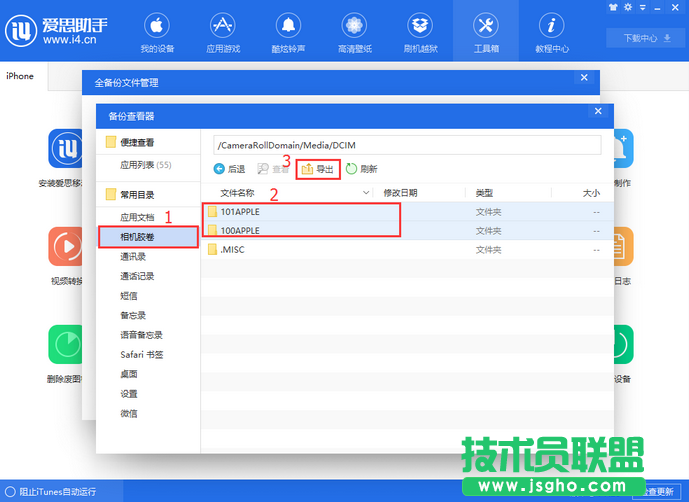Open My Device section in top navigation
Viewport: 689px width, 502px height.
157,33
